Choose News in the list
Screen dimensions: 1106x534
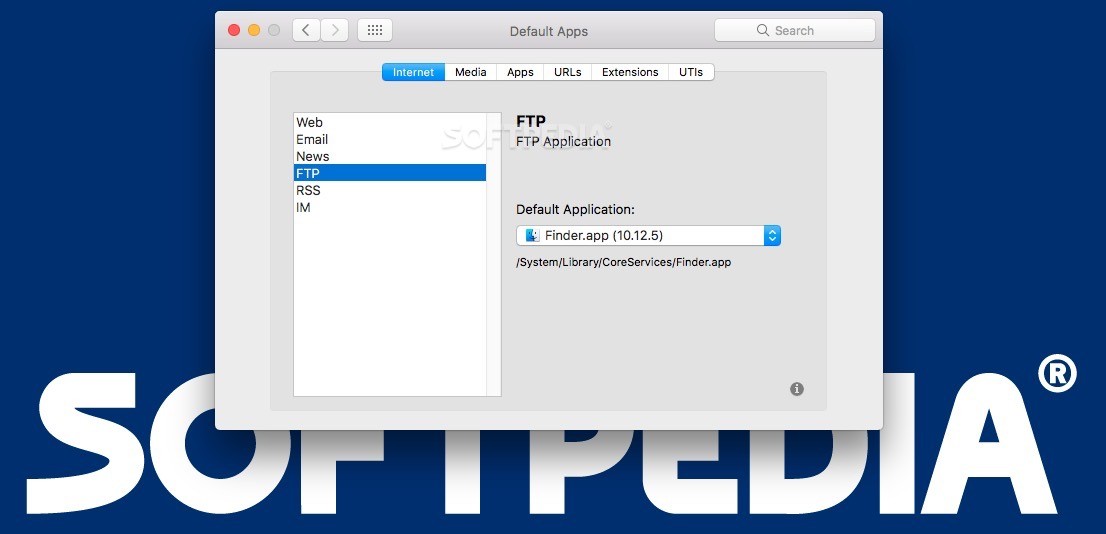click(x=389, y=157)
